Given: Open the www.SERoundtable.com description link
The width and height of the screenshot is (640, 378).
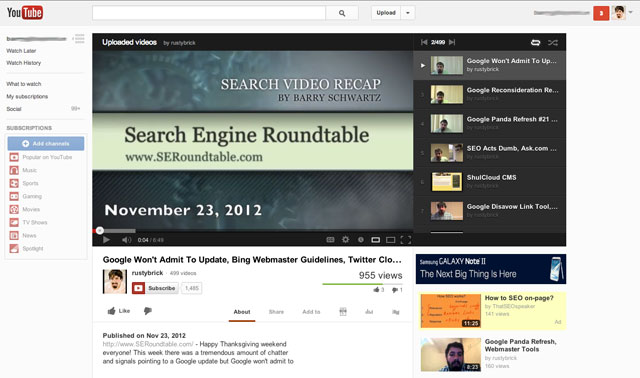Looking at the screenshot, I should tap(148, 344).
